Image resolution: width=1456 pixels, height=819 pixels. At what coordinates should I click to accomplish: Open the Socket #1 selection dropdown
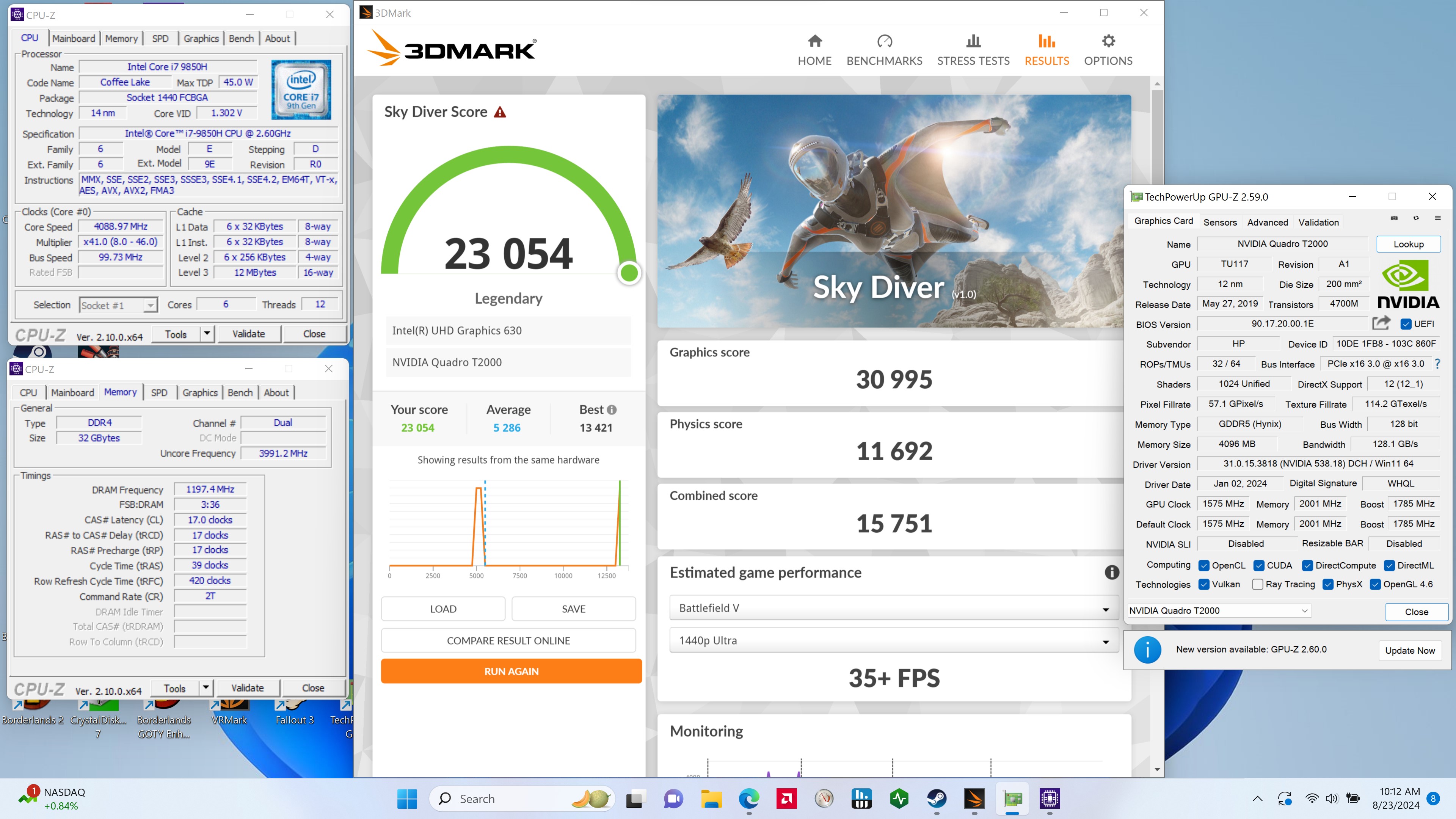click(x=118, y=305)
